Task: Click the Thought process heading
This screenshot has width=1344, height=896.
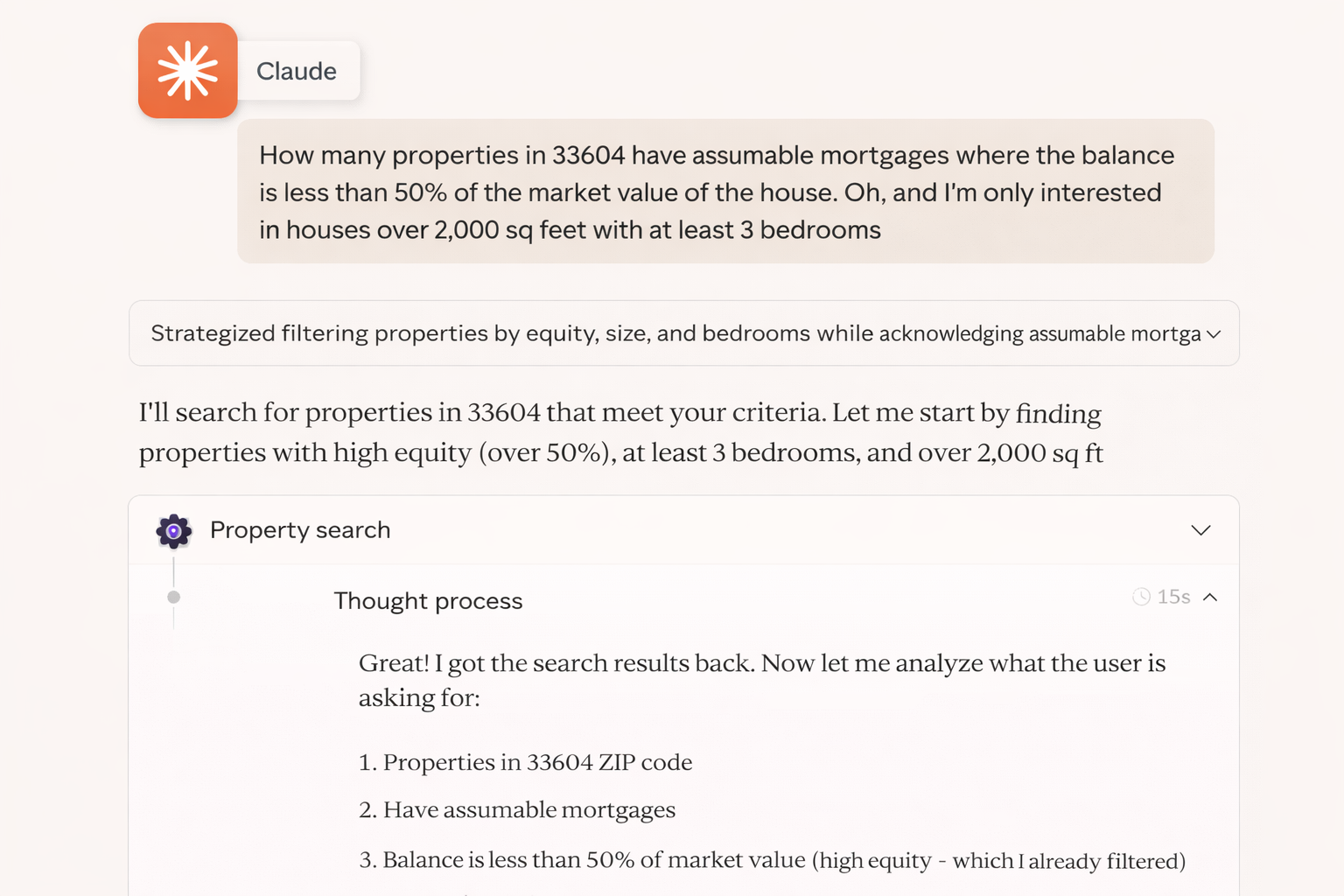Action: pos(428,601)
